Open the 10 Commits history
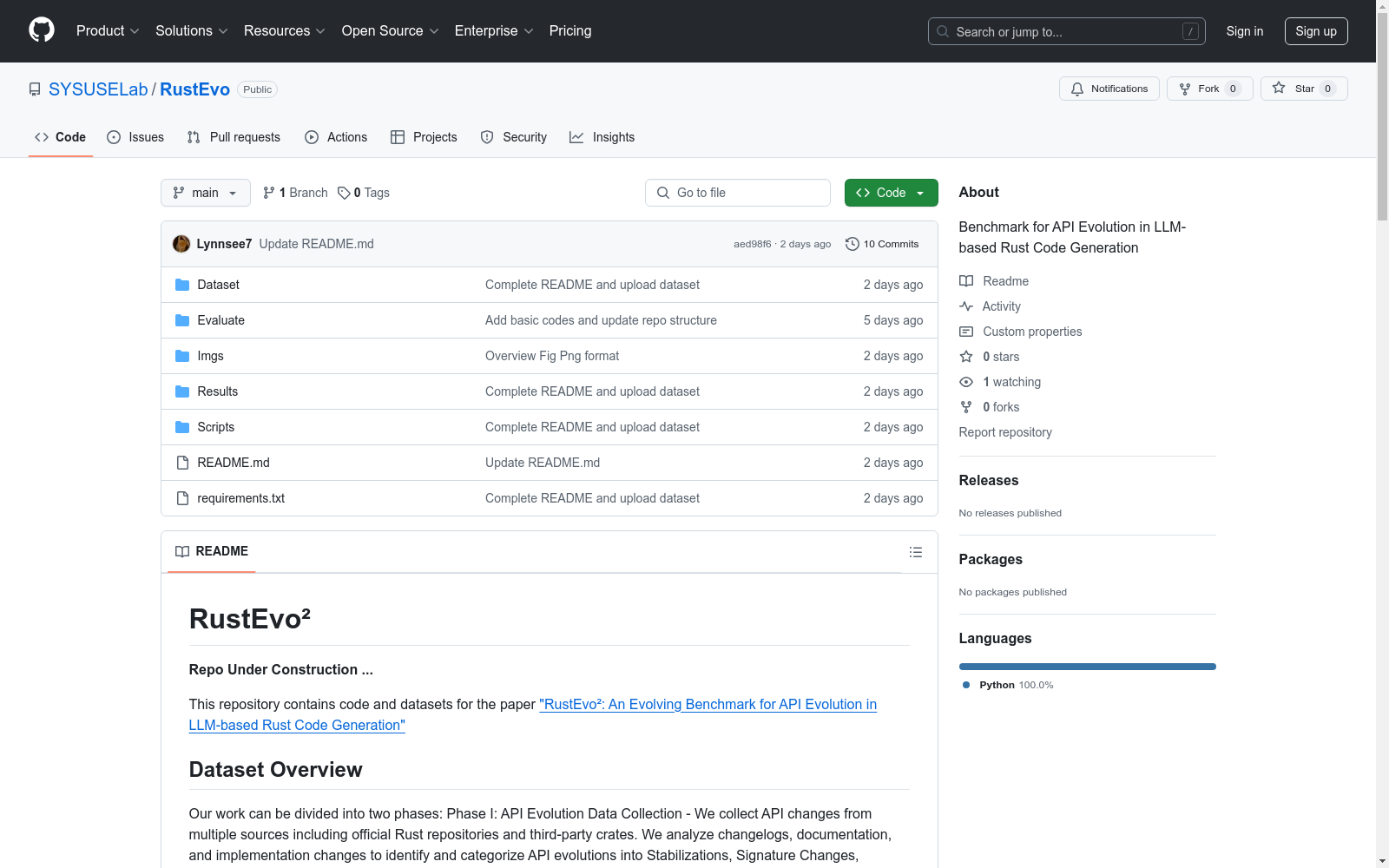 882,244
